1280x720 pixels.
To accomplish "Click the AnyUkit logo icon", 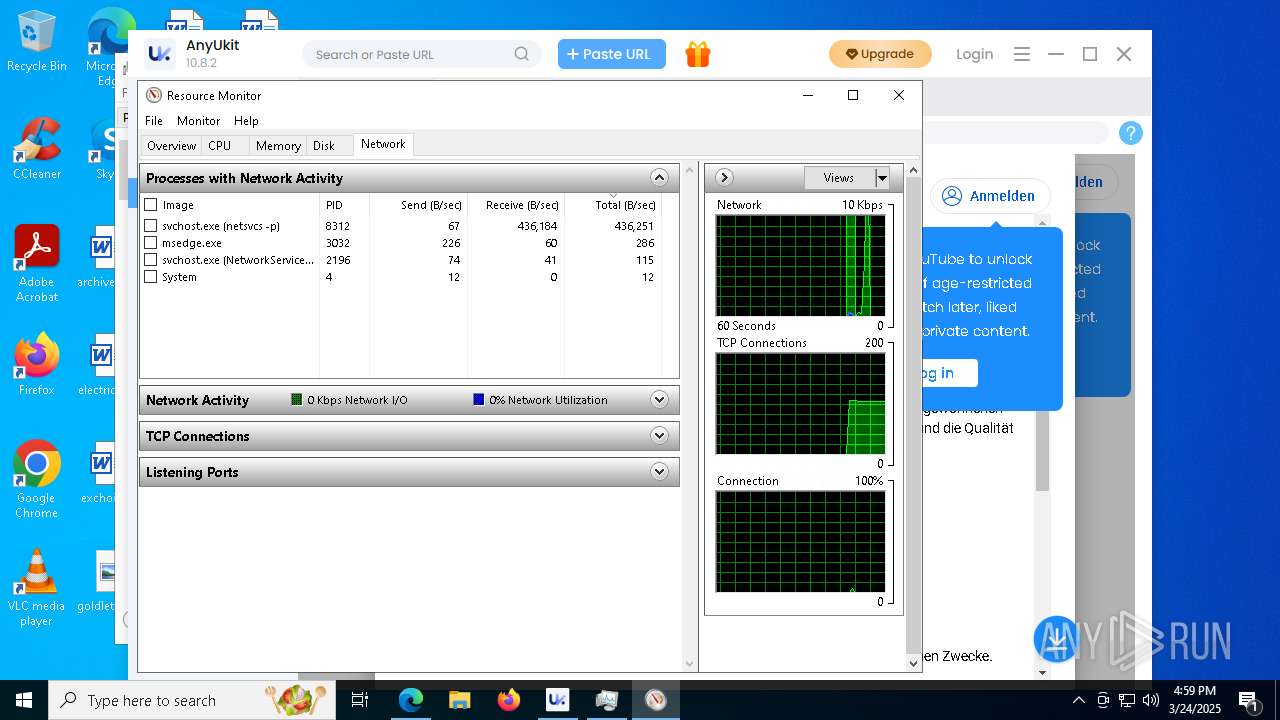I will (x=159, y=54).
